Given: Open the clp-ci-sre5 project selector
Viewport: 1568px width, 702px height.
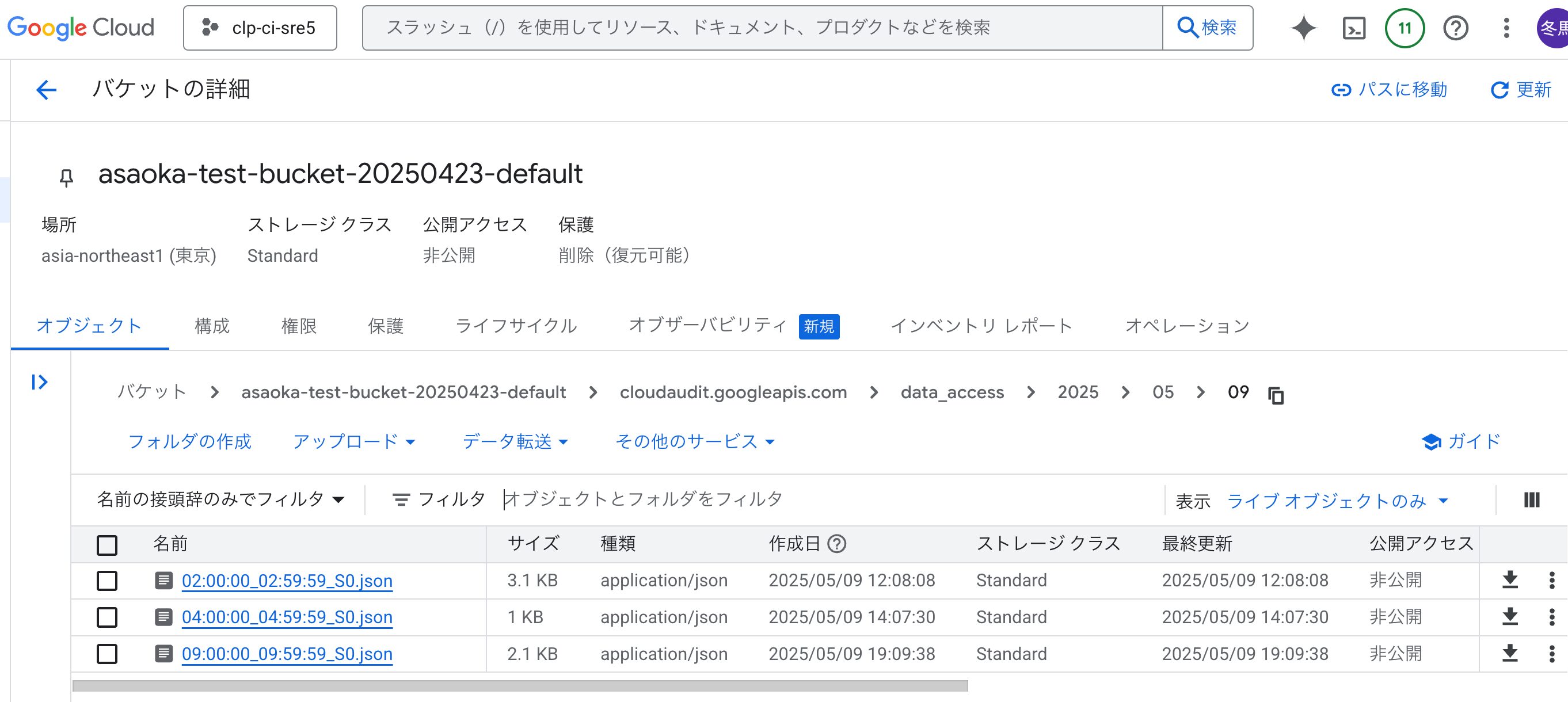Looking at the screenshot, I should pos(260,28).
